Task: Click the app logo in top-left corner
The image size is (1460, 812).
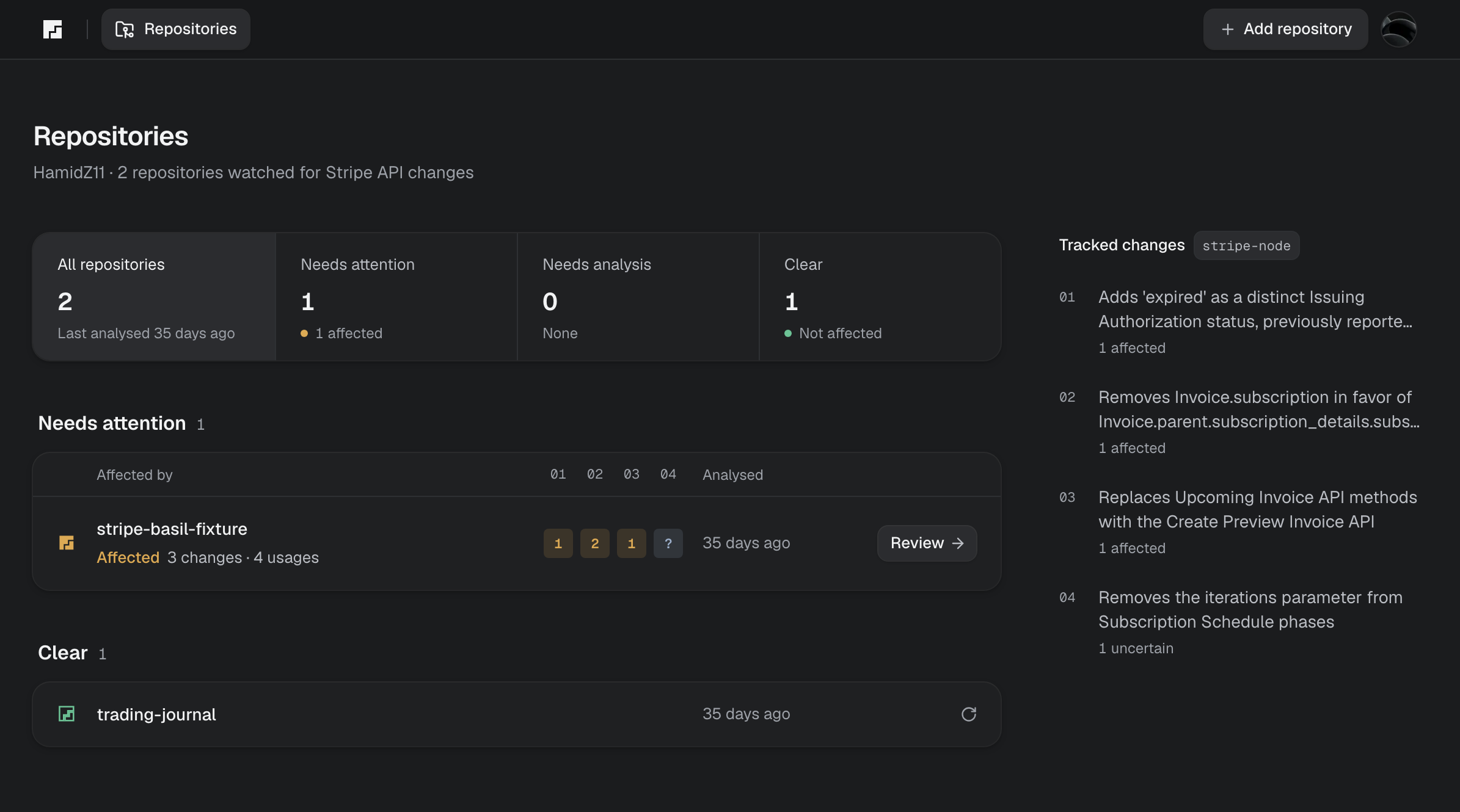Action: tap(53, 29)
